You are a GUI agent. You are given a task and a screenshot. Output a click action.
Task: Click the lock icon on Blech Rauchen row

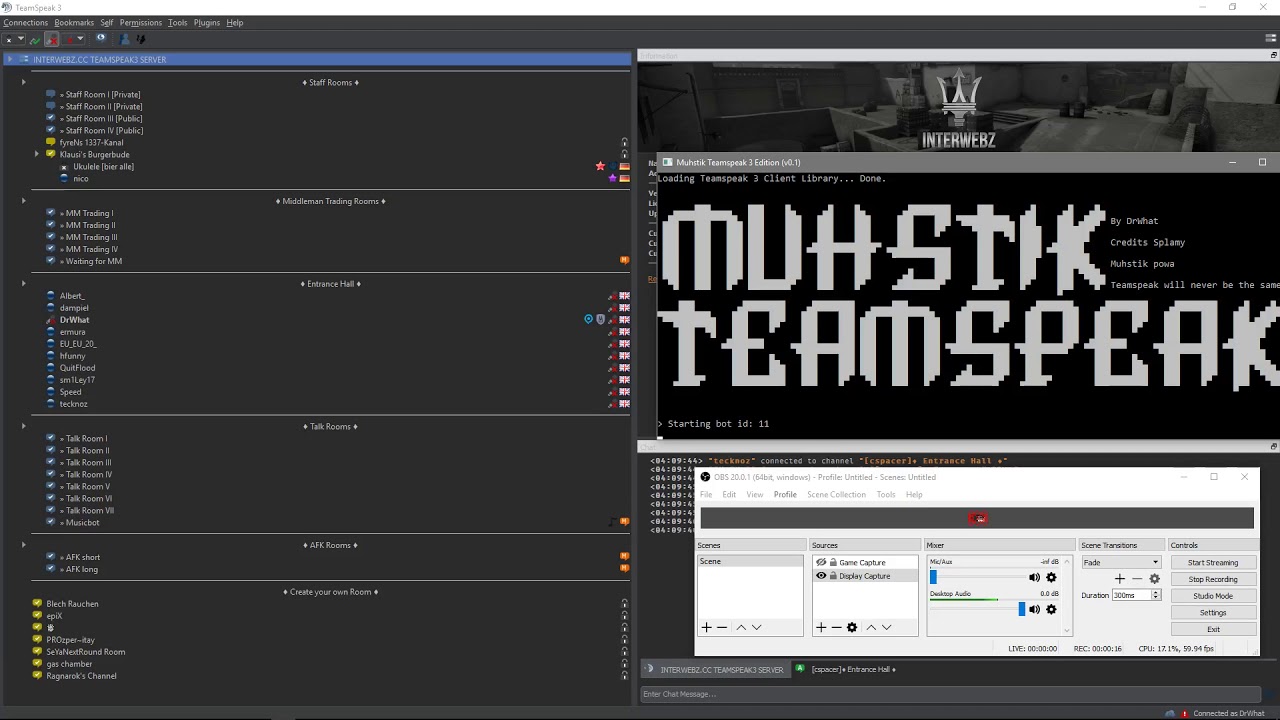click(x=625, y=603)
